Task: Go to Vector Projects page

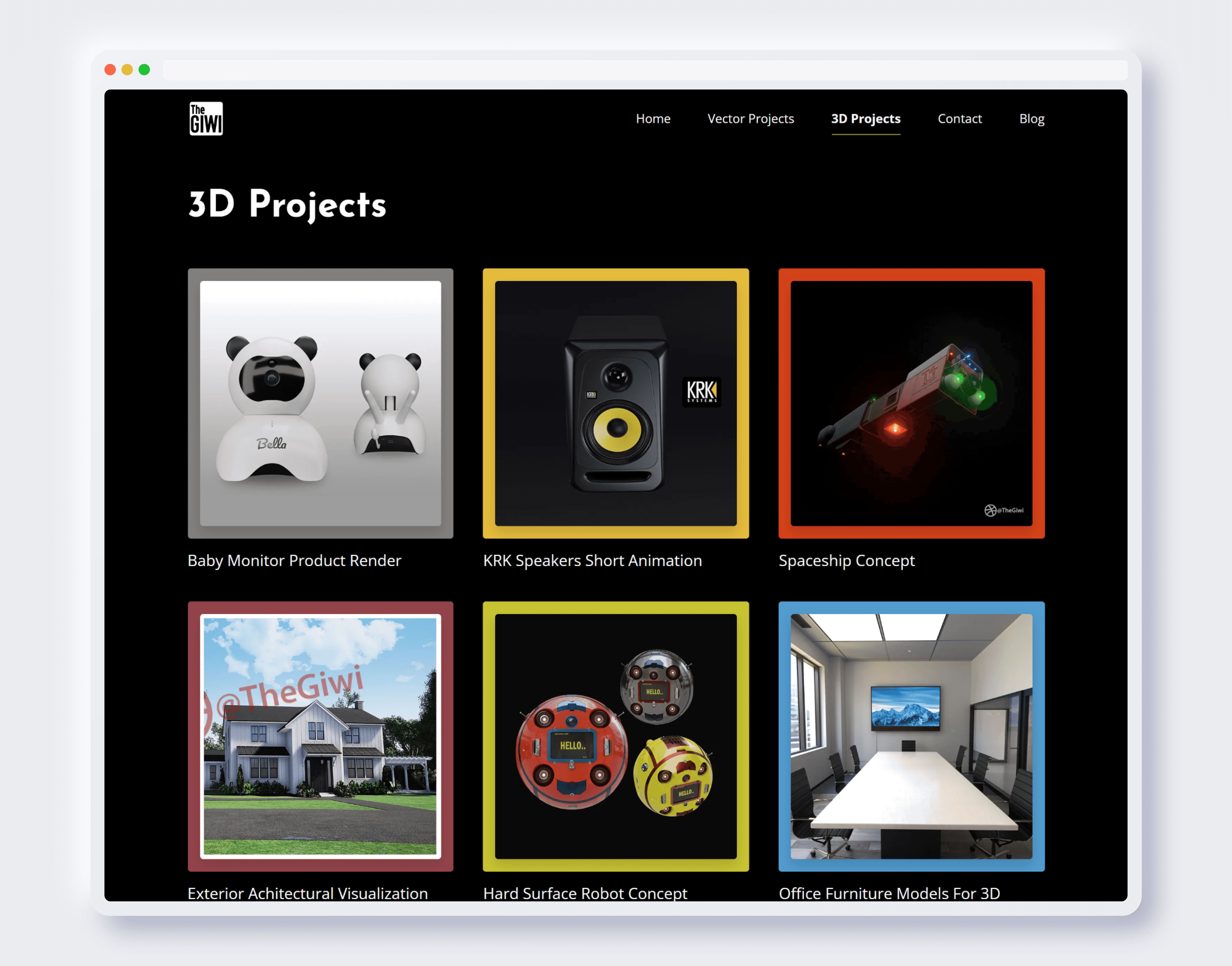Action: click(x=751, y=119)
